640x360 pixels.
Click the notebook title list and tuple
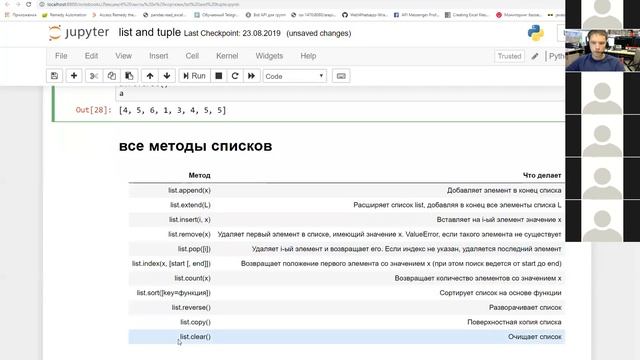[x=149, y=32]
